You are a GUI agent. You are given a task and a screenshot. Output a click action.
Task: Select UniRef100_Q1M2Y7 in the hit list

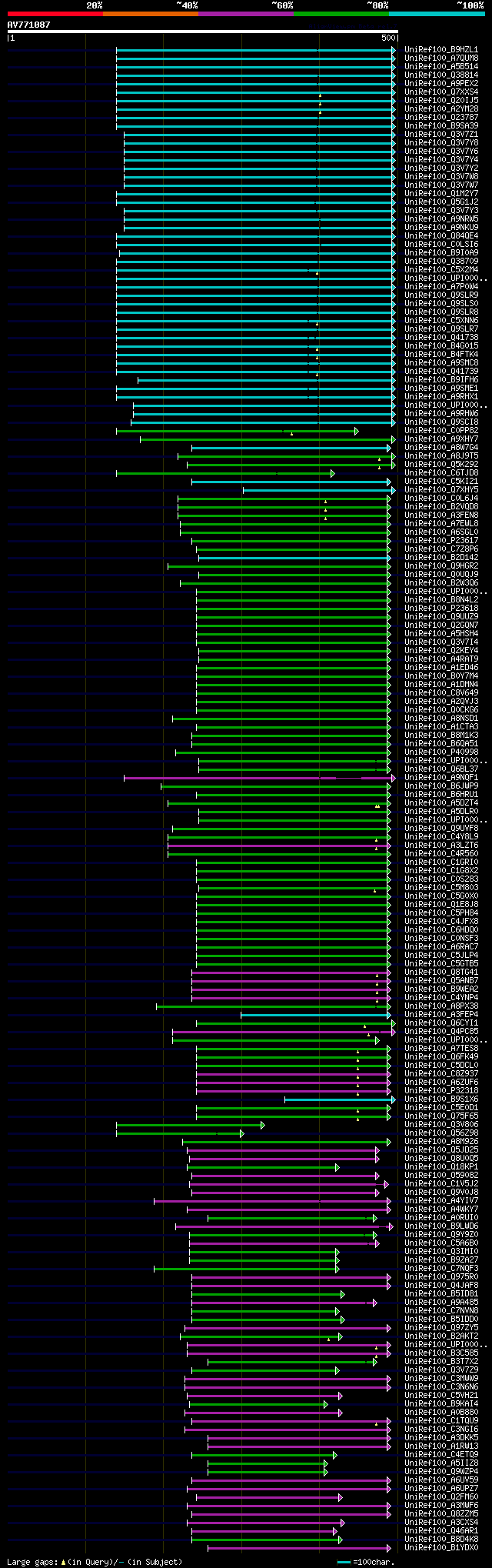click(441, 194)
